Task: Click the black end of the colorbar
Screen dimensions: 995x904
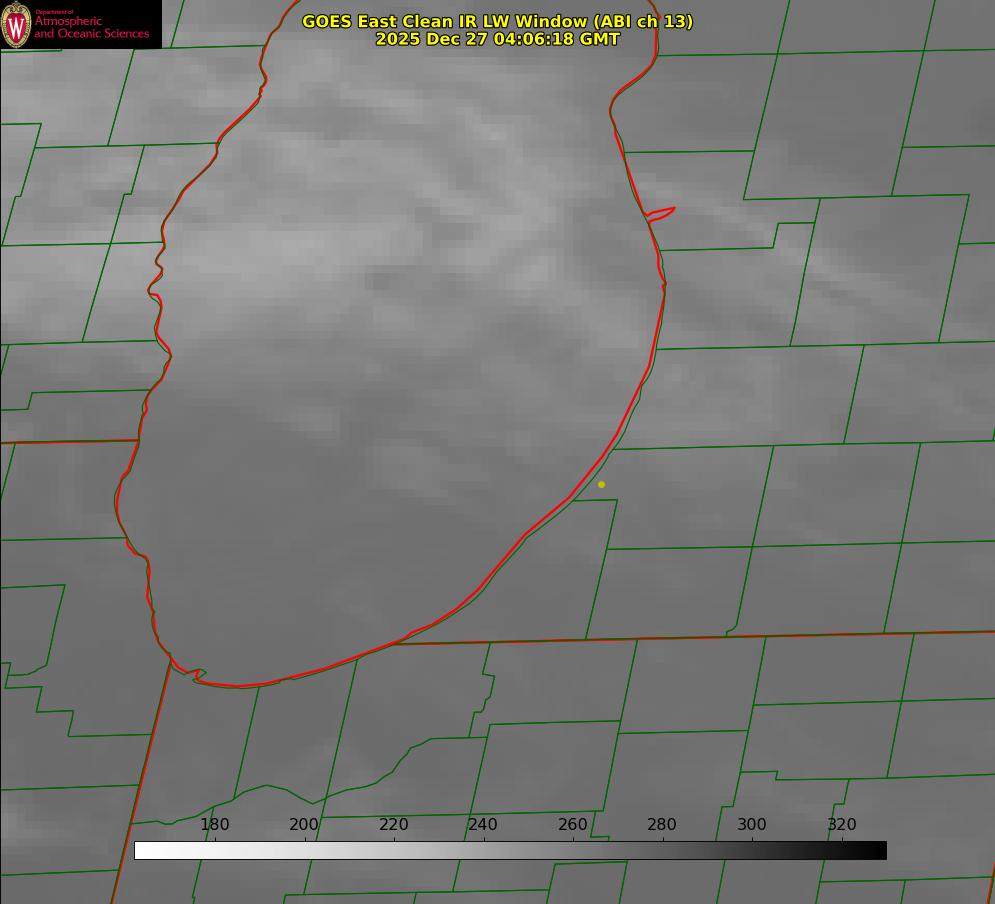Action: click(x=879, y=850)
